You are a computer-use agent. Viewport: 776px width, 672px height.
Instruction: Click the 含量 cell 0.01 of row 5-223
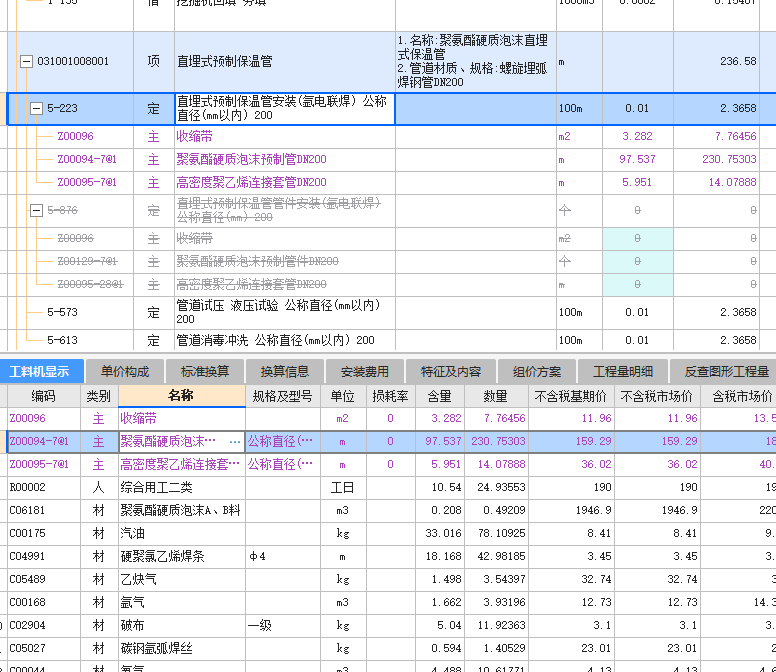(x=637, y=108)
